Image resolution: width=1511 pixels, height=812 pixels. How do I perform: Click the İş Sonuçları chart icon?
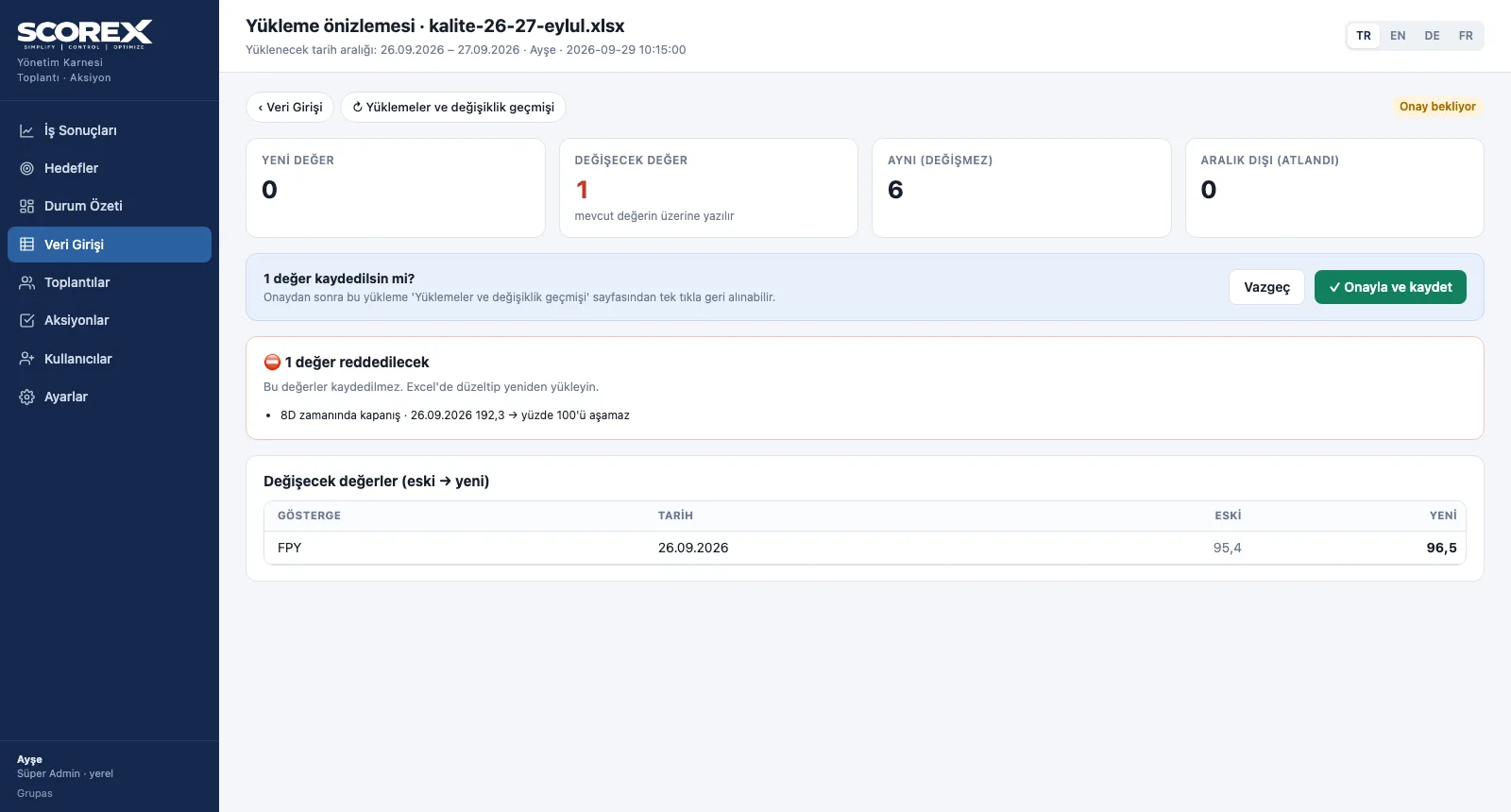tap(27, 130)
